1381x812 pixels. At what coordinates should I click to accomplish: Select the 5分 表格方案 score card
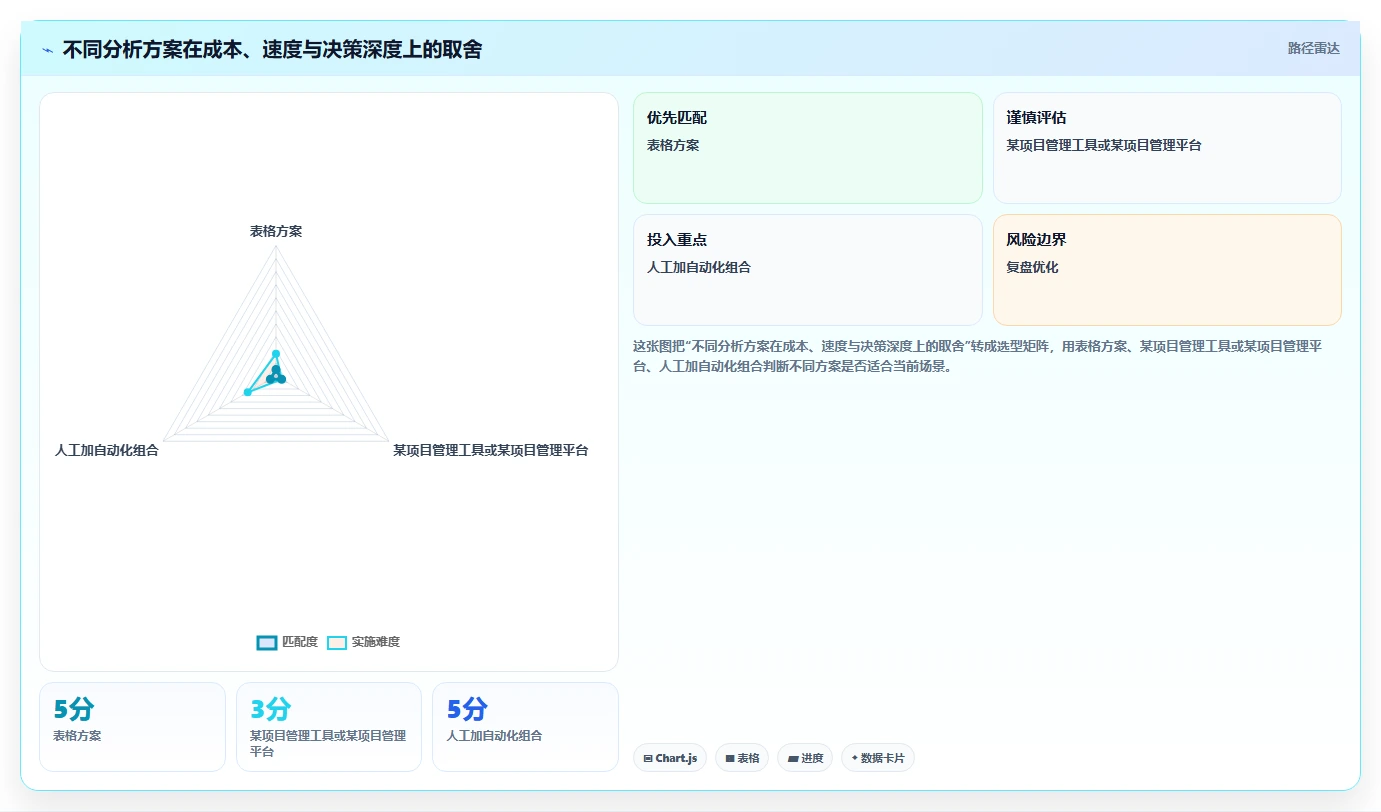pyautogui.click(x=132, y=727)
